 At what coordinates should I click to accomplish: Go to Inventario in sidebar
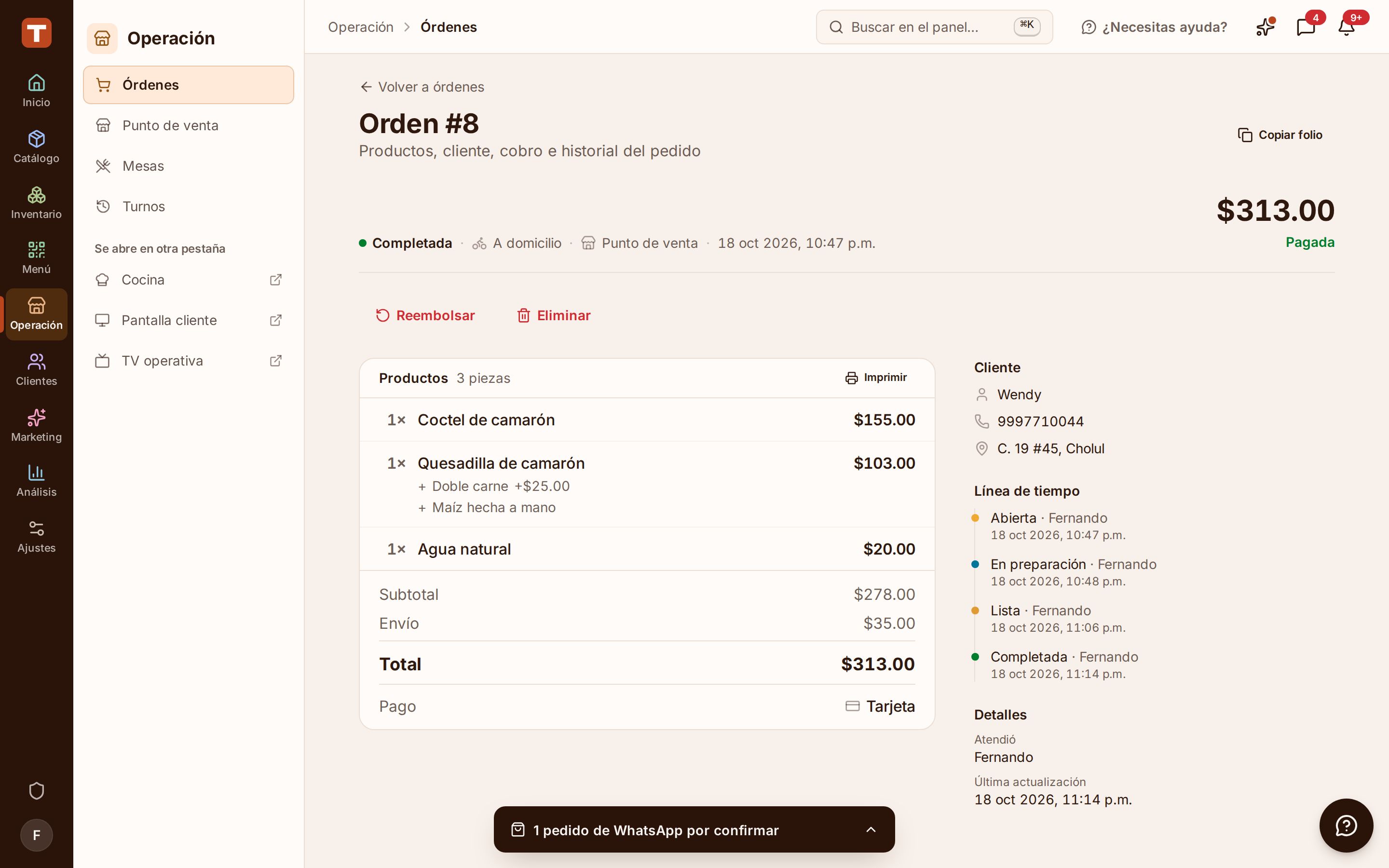pyautogui.click(x=36, y=203)
